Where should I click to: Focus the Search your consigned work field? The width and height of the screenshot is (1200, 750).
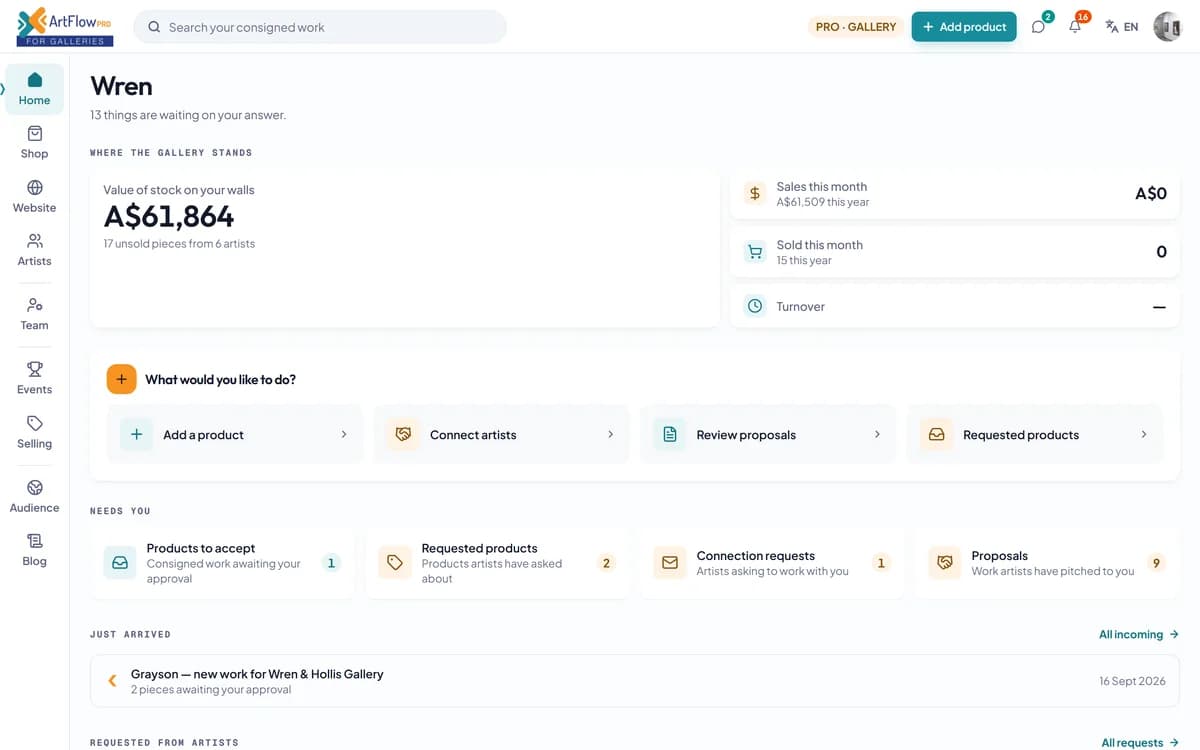point(320,27)
